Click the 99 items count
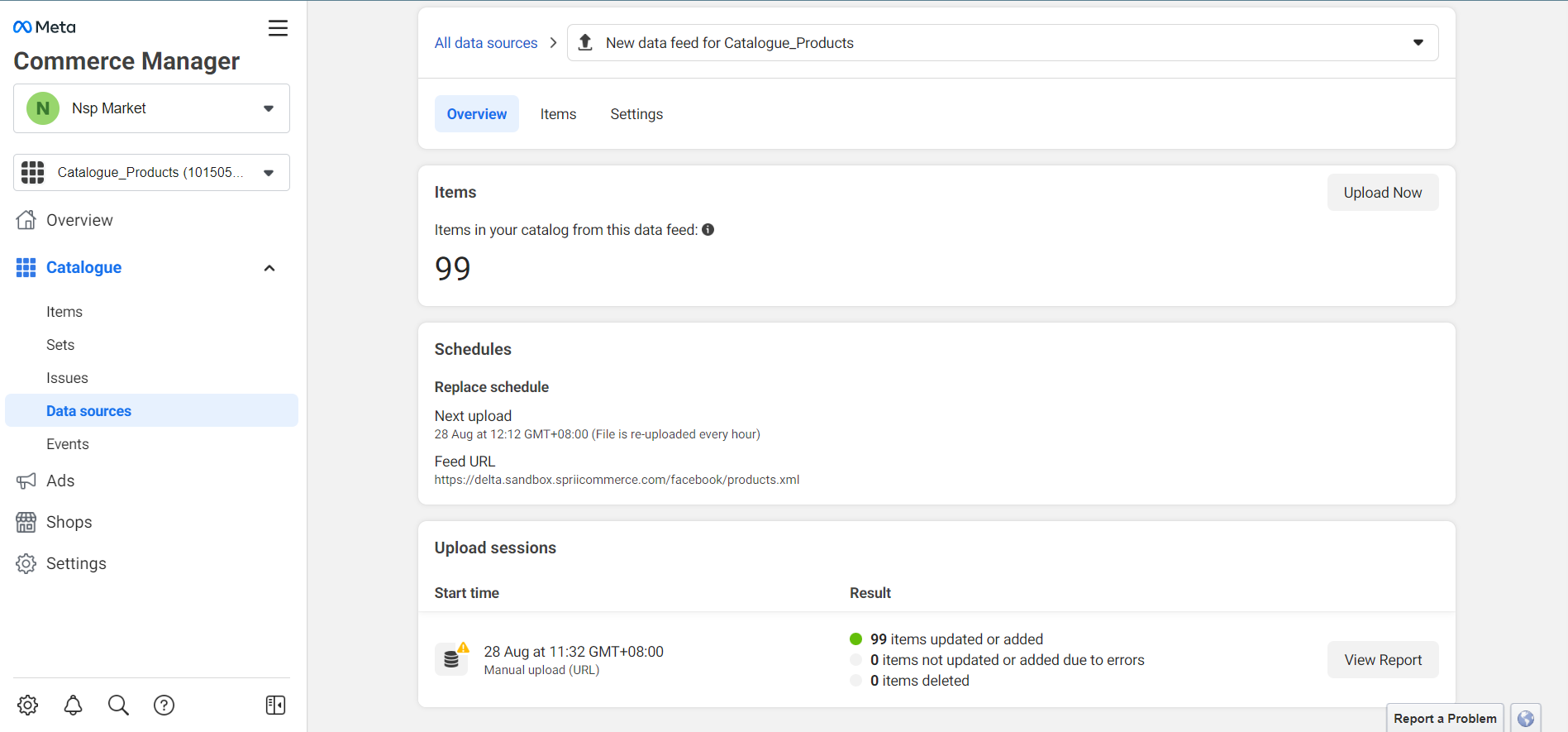 point(453,268)
